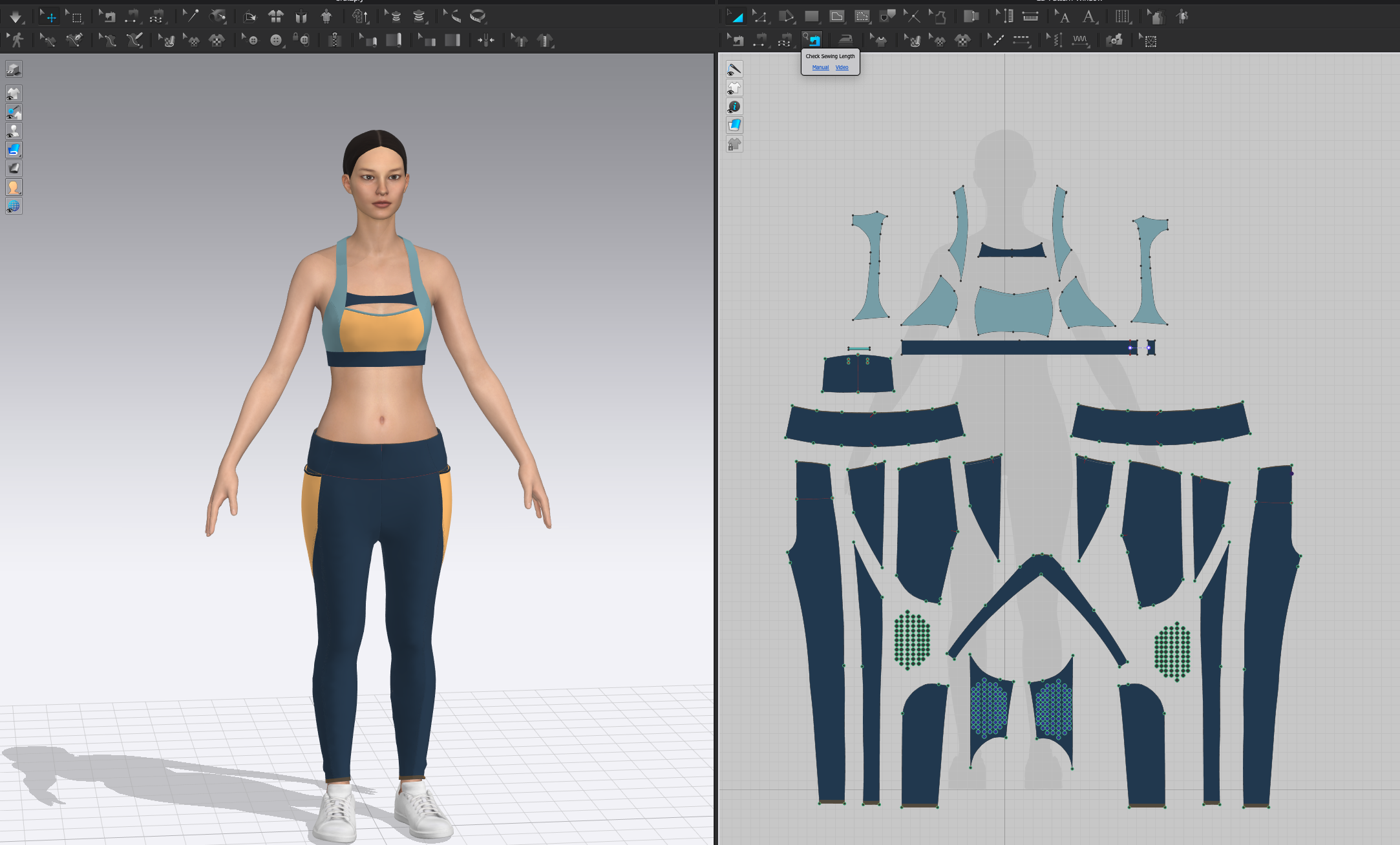This screenshot has width=1400, height=845.
Task: Select the center bra front pattern piece
Action: (x=1013, y=312)
